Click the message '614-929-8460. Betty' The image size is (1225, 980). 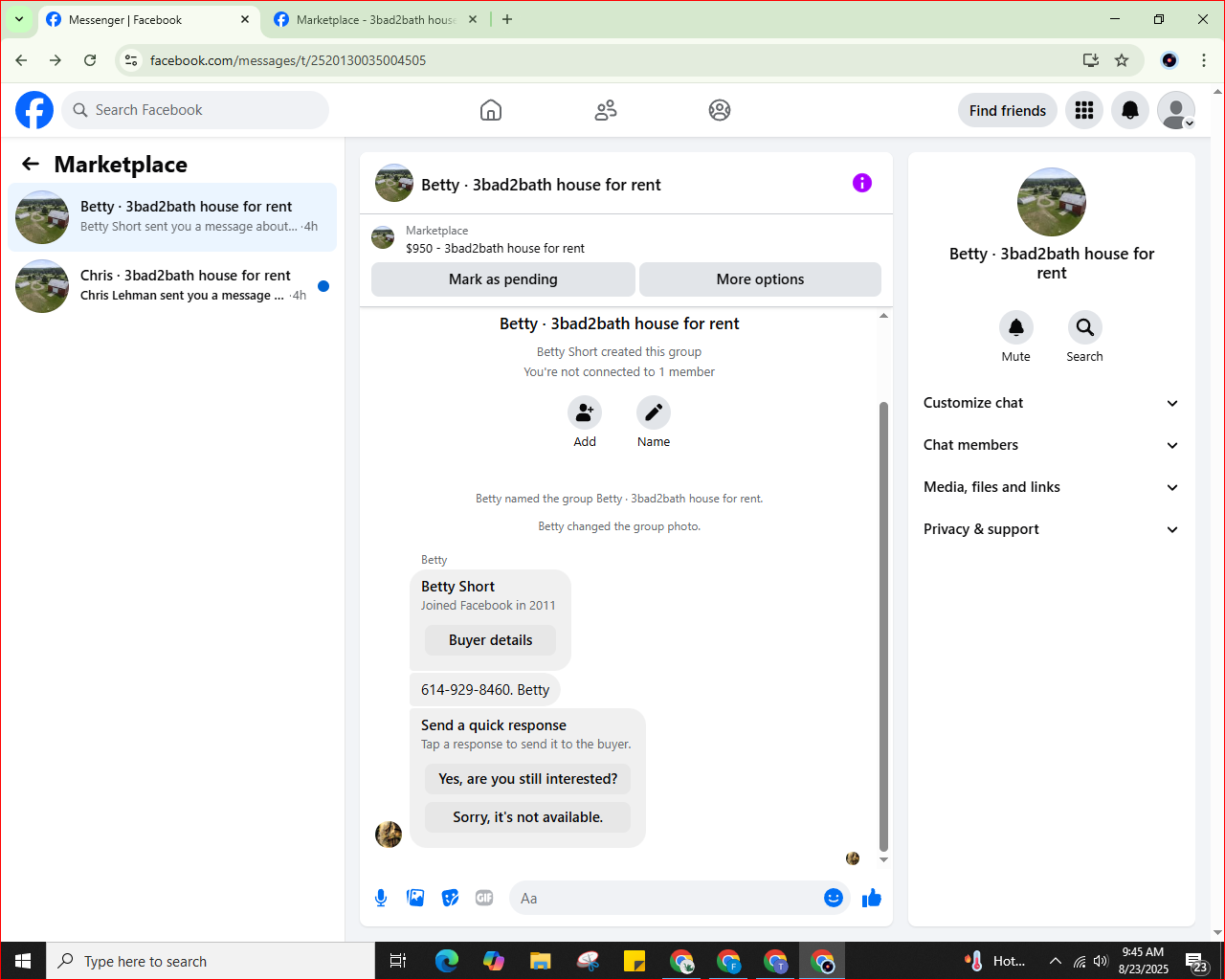[485, 689]
